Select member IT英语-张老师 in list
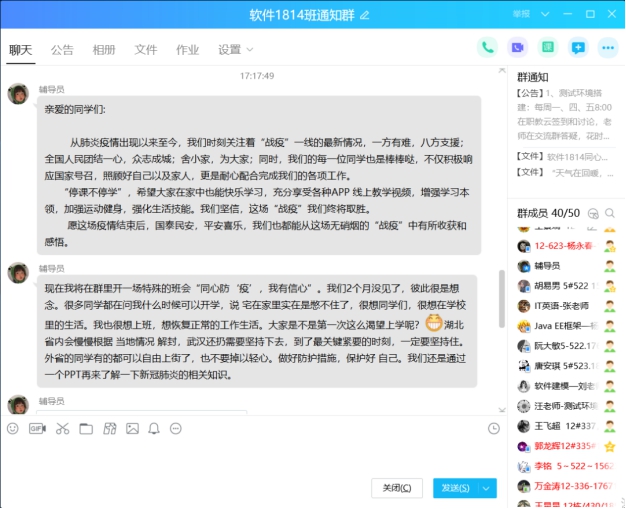 tap(566, 304)
